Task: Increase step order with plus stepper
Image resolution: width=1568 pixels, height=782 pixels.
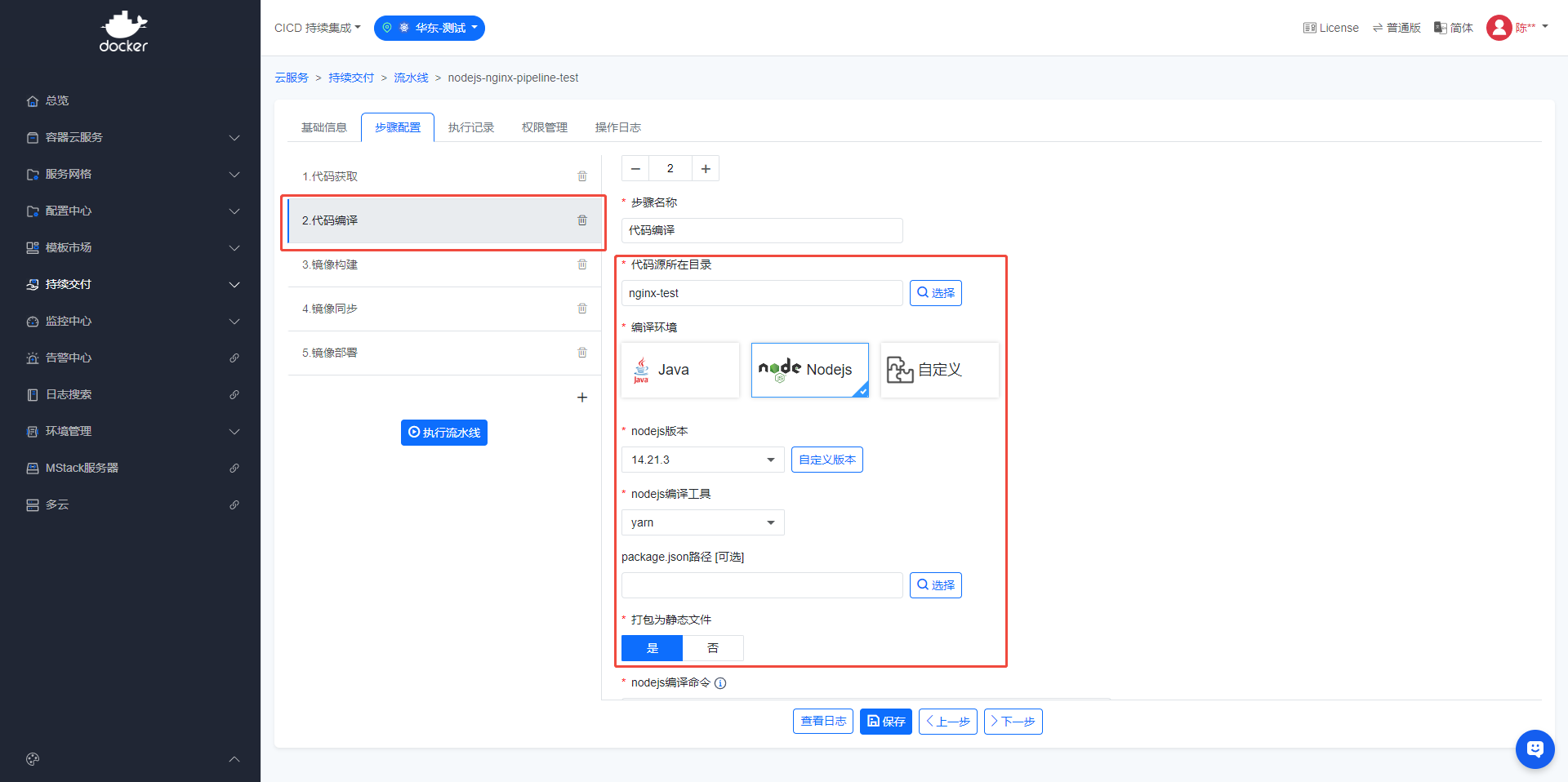Action: [706, 168]
